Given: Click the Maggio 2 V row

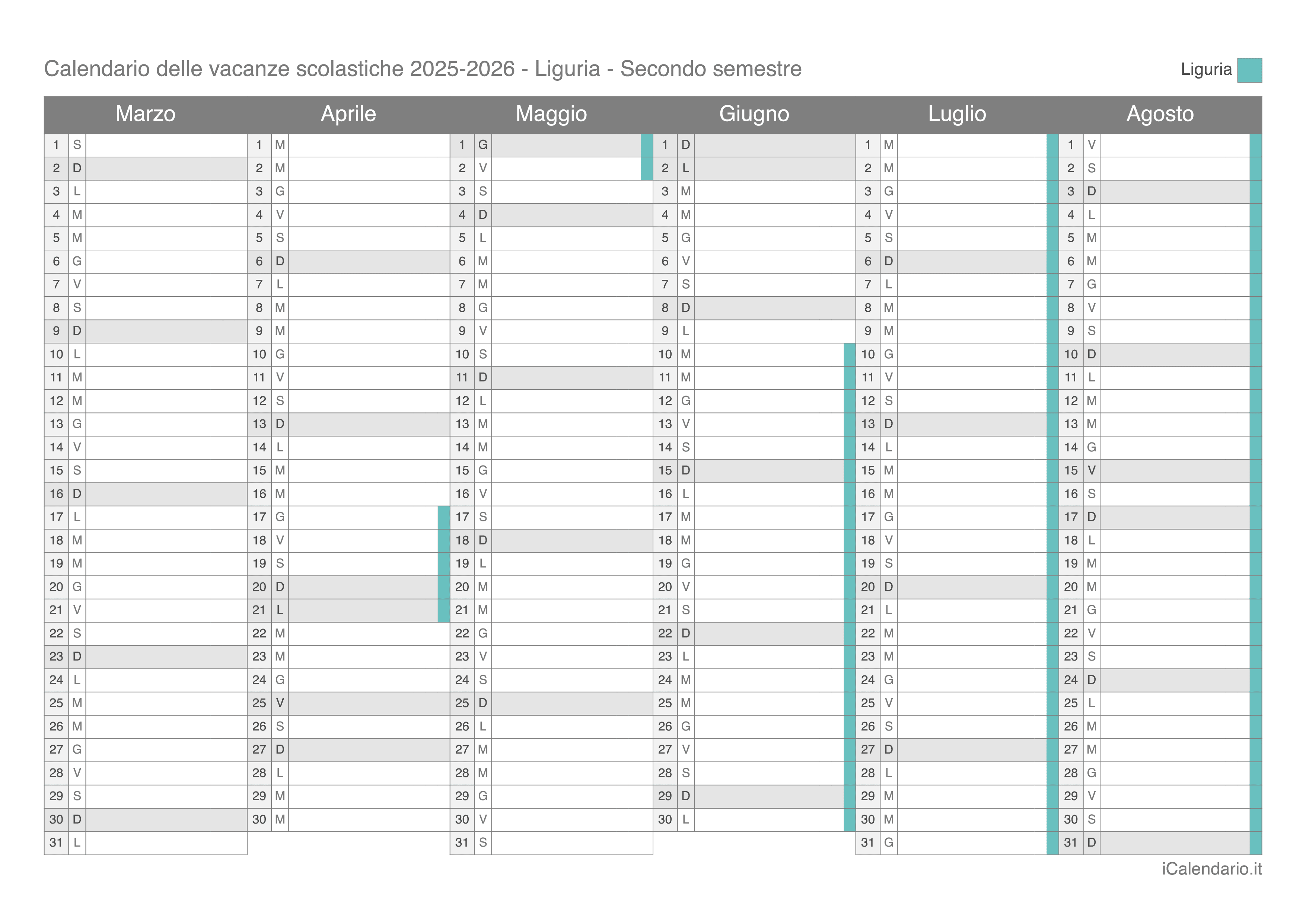Looking at the screenshot, I should point(551,169).
